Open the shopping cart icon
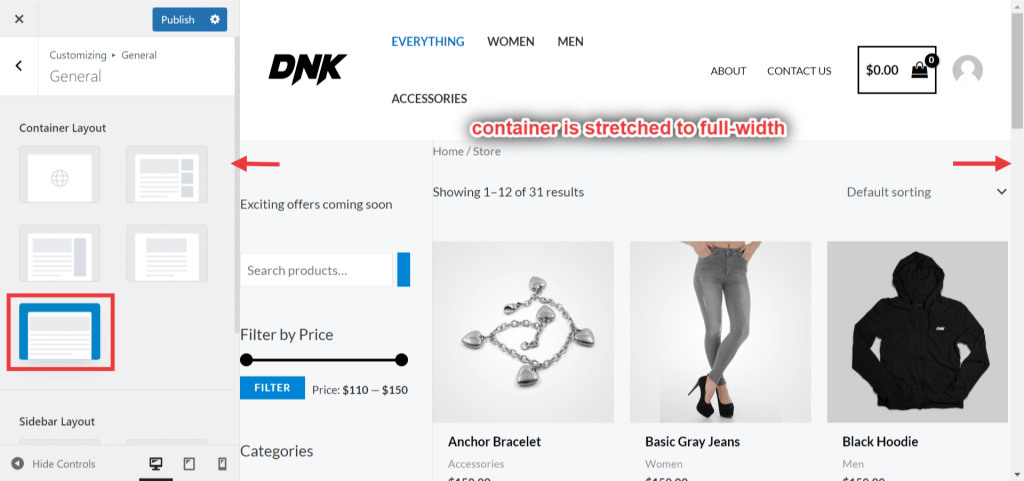Screen dimensions: 1024x481 pyautogui.click(x=920, y=70)
